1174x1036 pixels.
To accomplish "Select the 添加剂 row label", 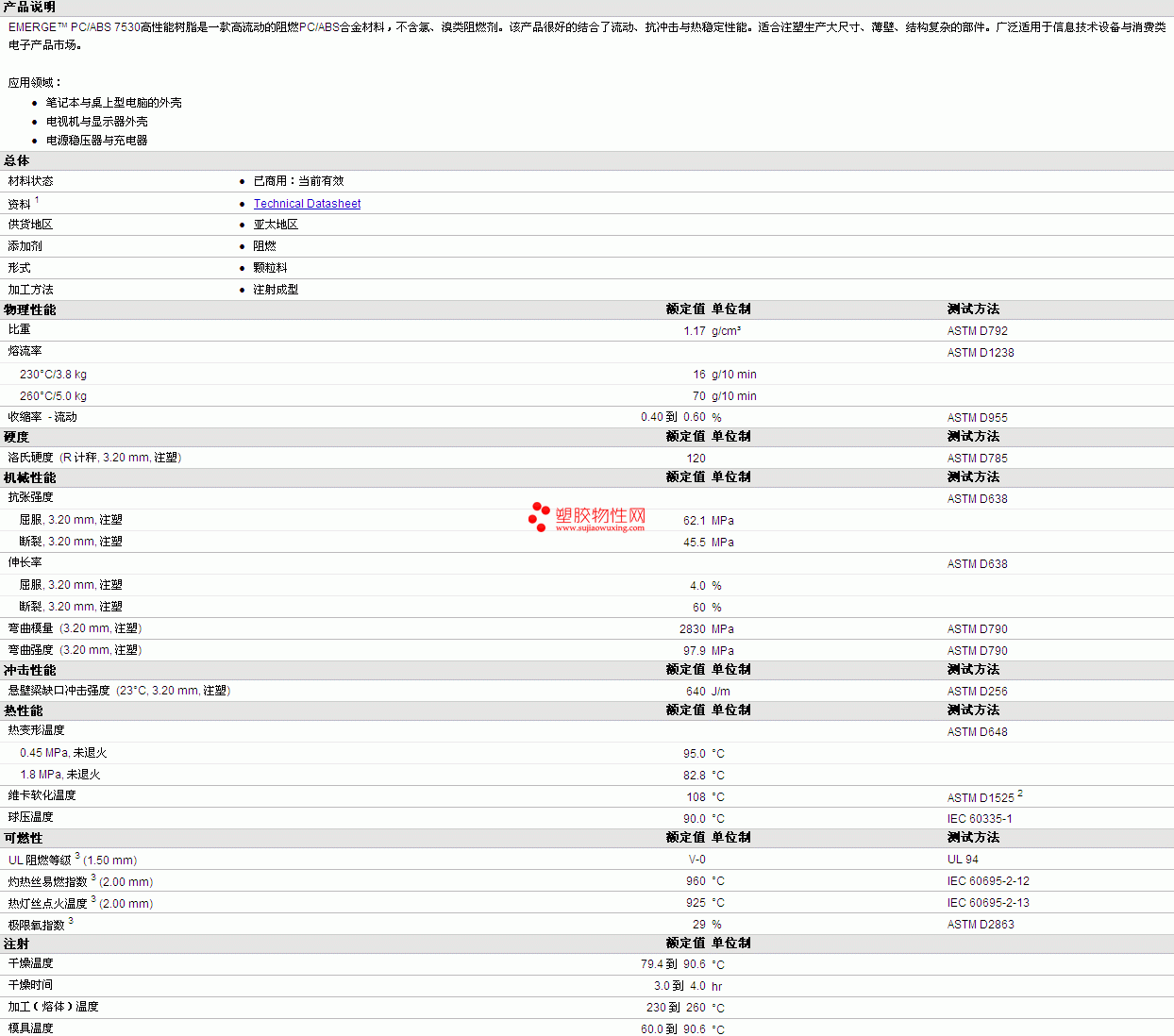I will 25,246.
